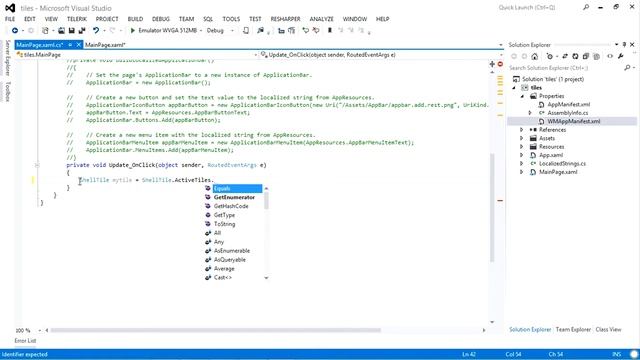Collapse the tiles project node
The image size is (640, 360).
[514, 88]
